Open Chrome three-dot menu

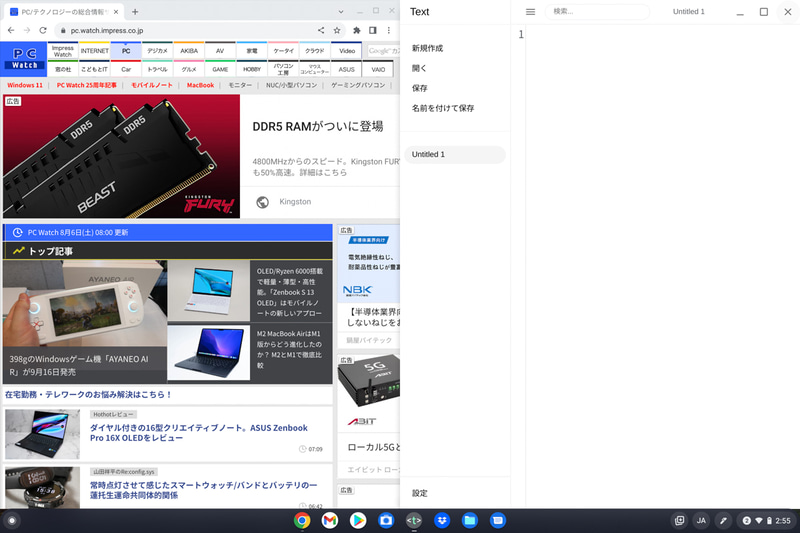coord(389,31)
